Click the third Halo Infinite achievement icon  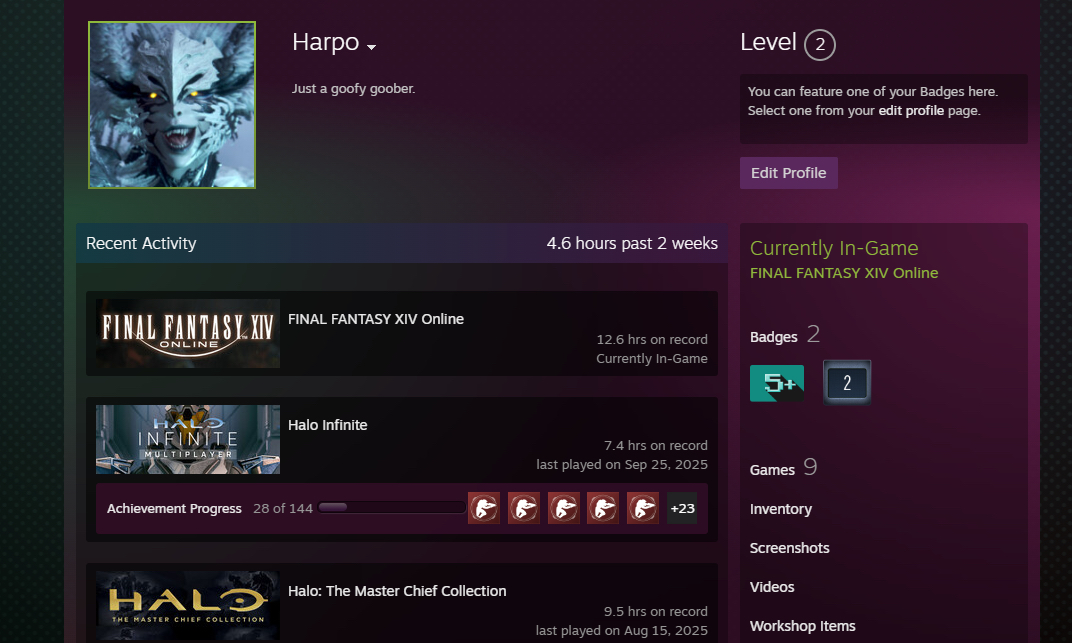point(563,508)
